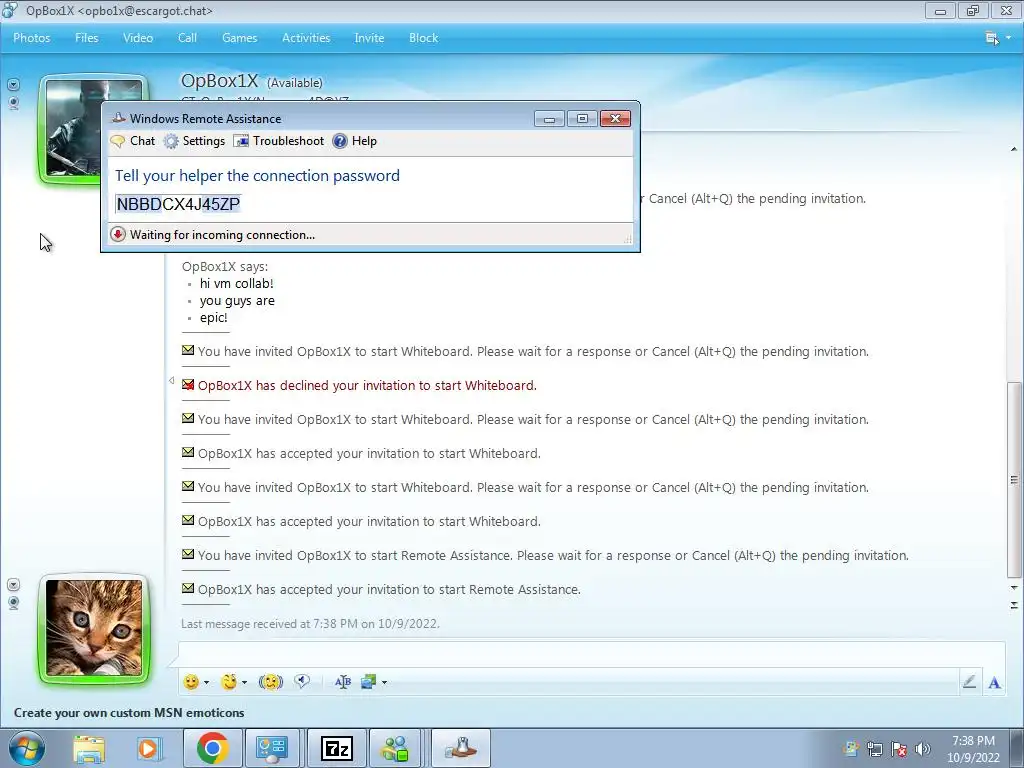Click the scroll-down arrow of conversation history

1014,587
